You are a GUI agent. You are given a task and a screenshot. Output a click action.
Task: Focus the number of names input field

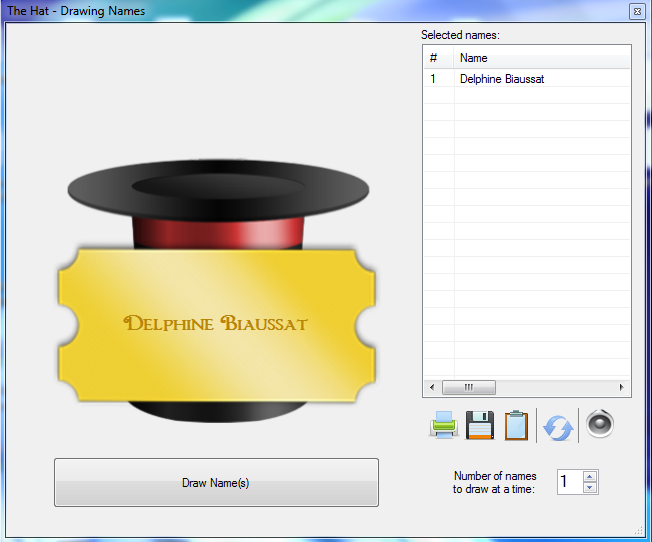point(570,482)
